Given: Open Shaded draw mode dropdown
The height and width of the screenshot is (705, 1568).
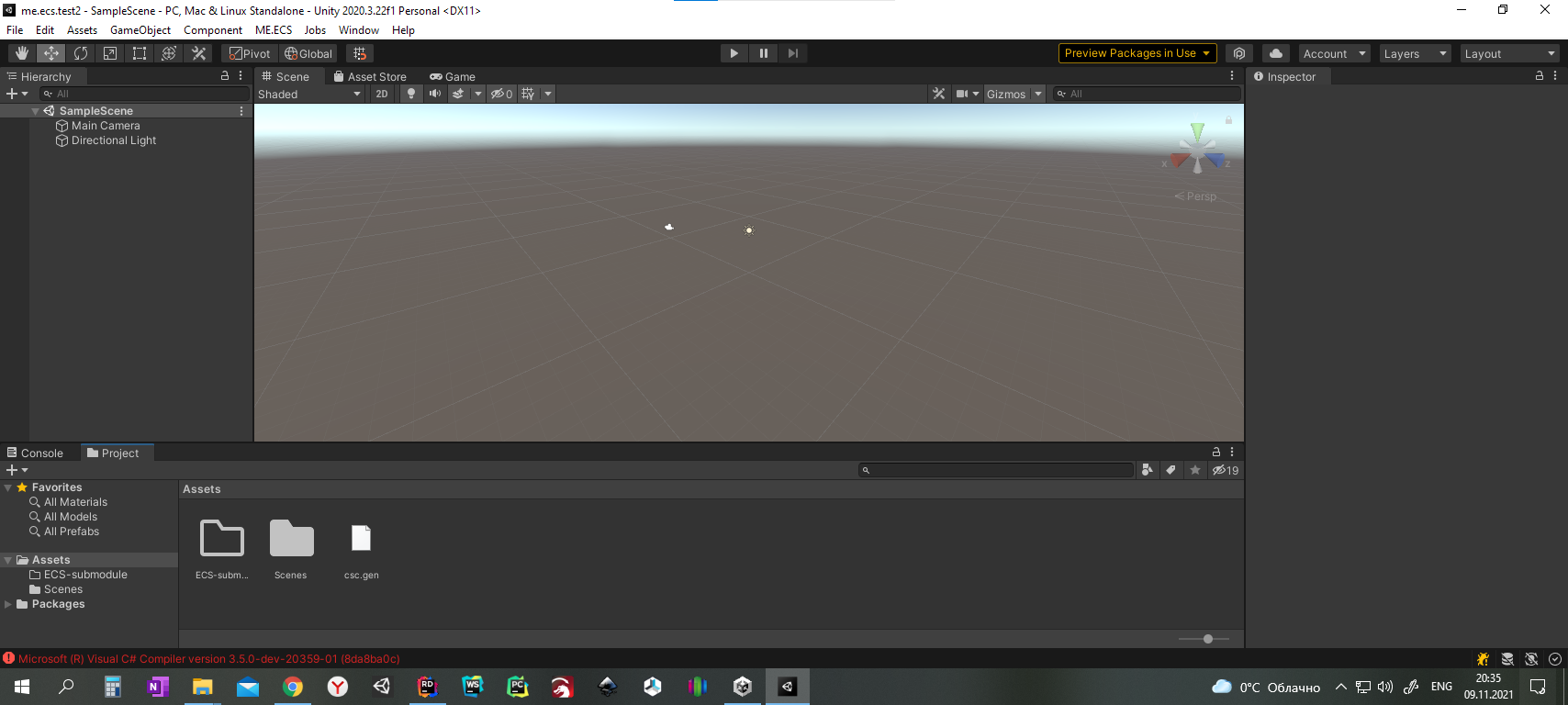Looking at the screenshot, I should click(309, 94).
